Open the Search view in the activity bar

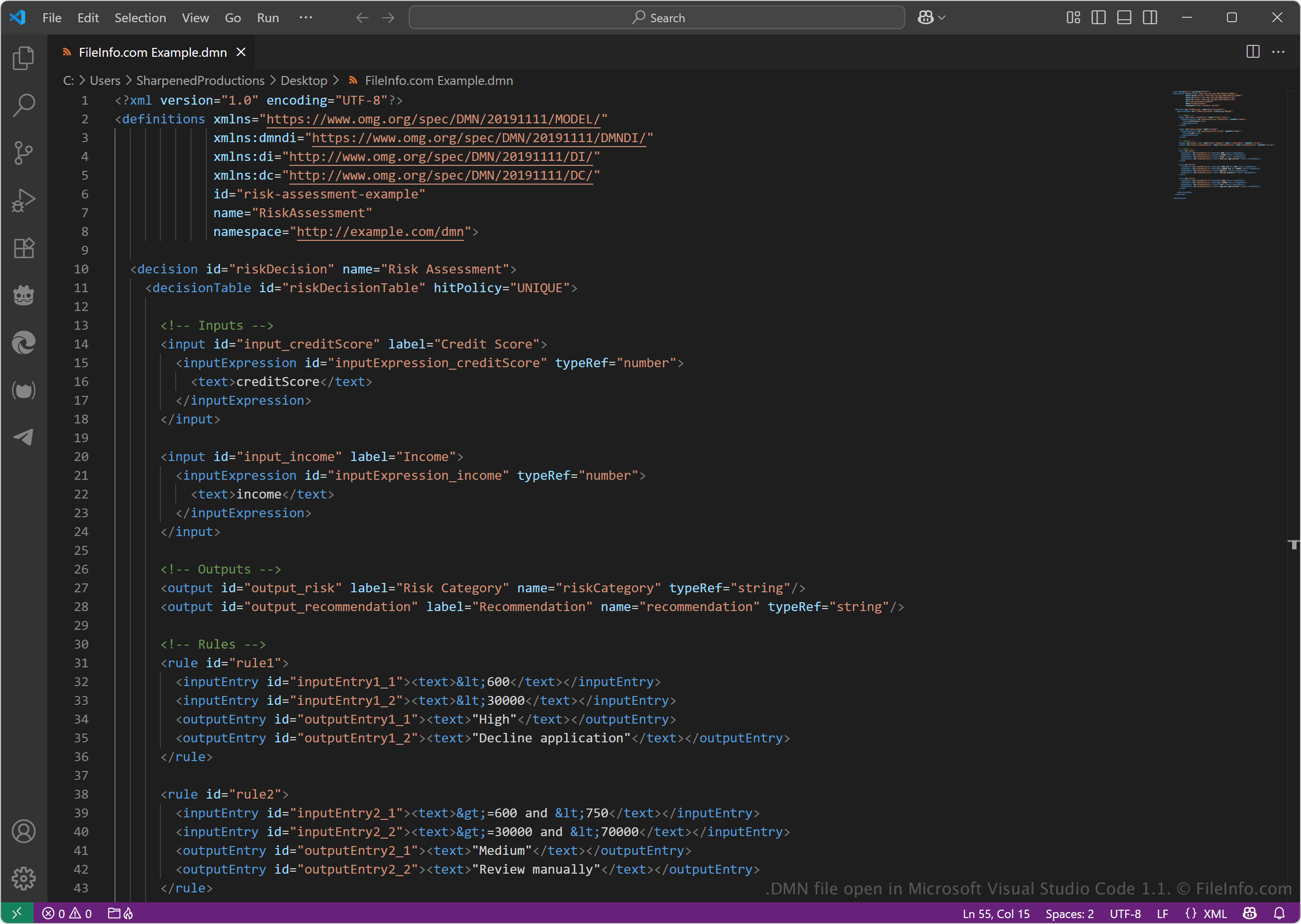[x=23, y=105]
